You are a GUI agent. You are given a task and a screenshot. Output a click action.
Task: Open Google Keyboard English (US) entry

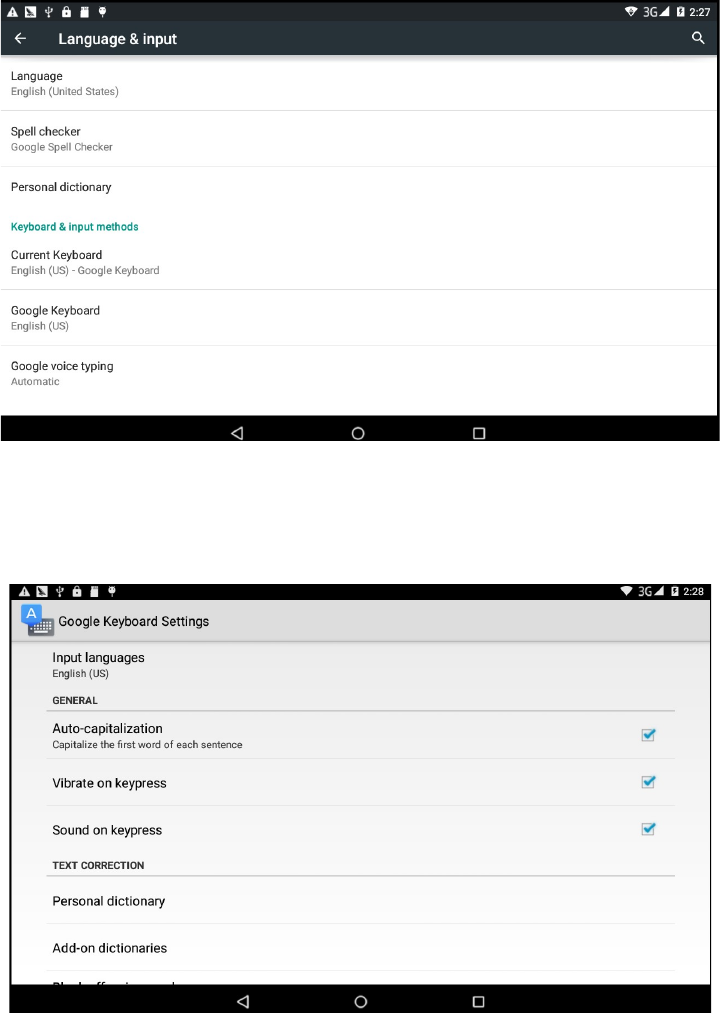click(359, 318)
